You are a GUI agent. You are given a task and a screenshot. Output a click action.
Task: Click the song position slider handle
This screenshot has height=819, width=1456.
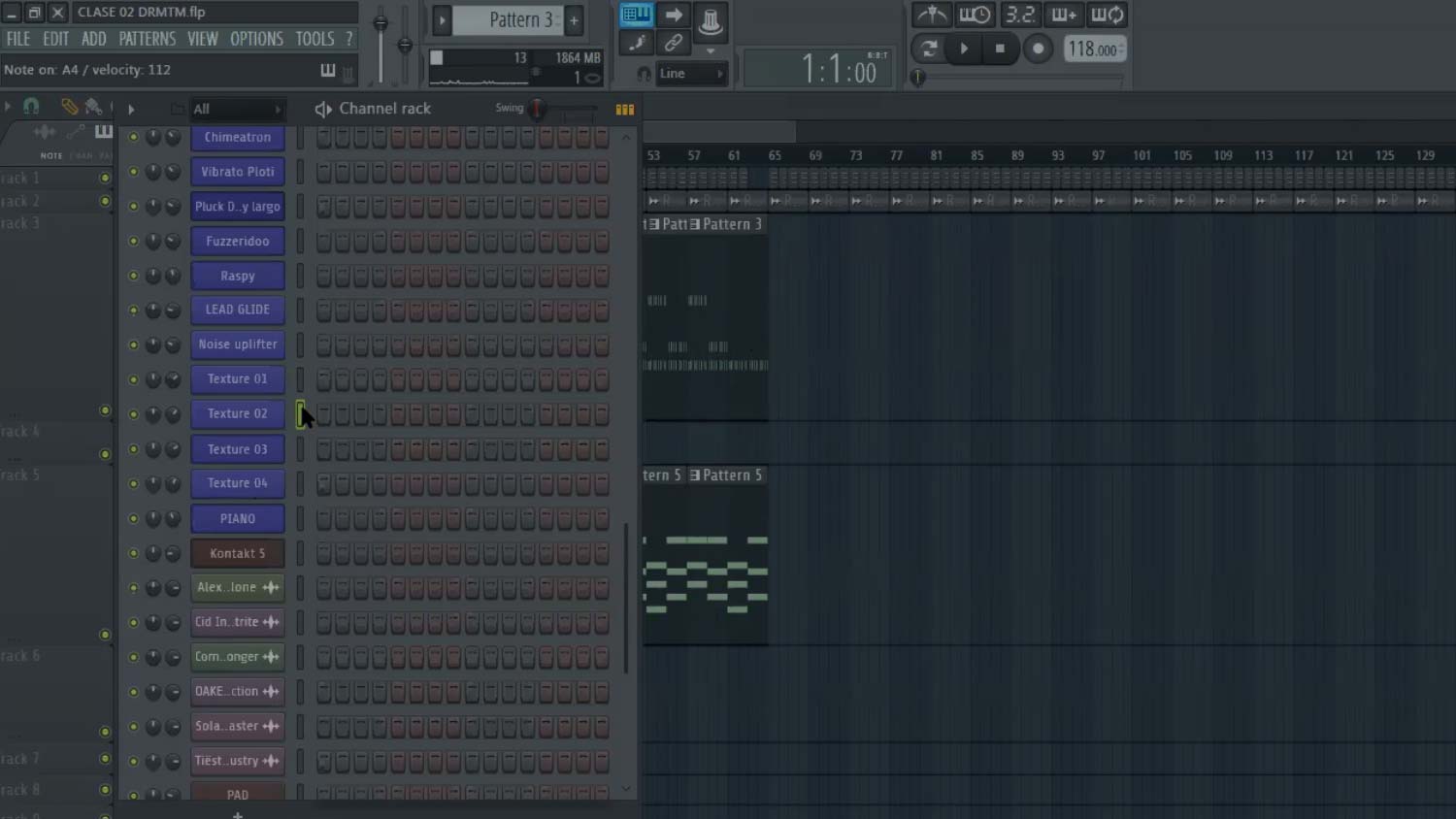tap(917, 78)
